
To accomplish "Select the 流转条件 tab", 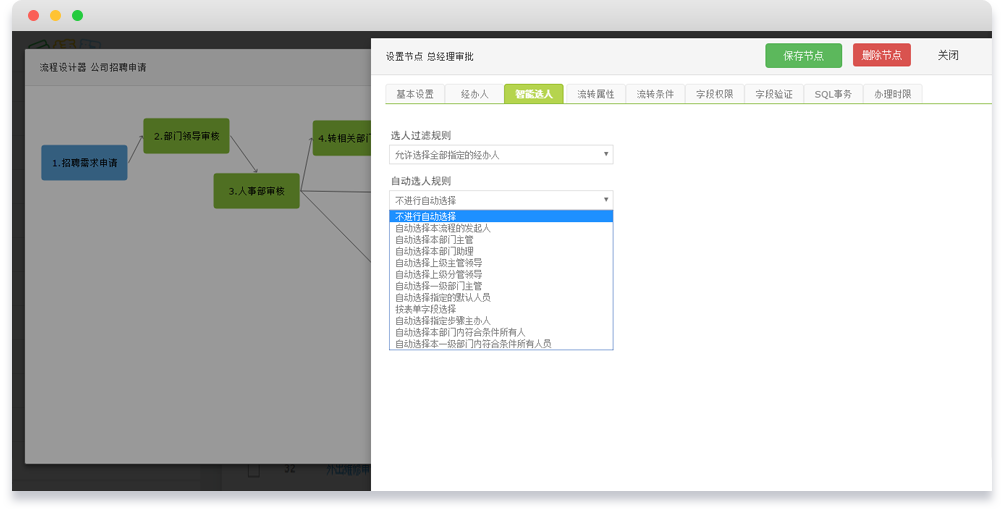I will point(655,94).
